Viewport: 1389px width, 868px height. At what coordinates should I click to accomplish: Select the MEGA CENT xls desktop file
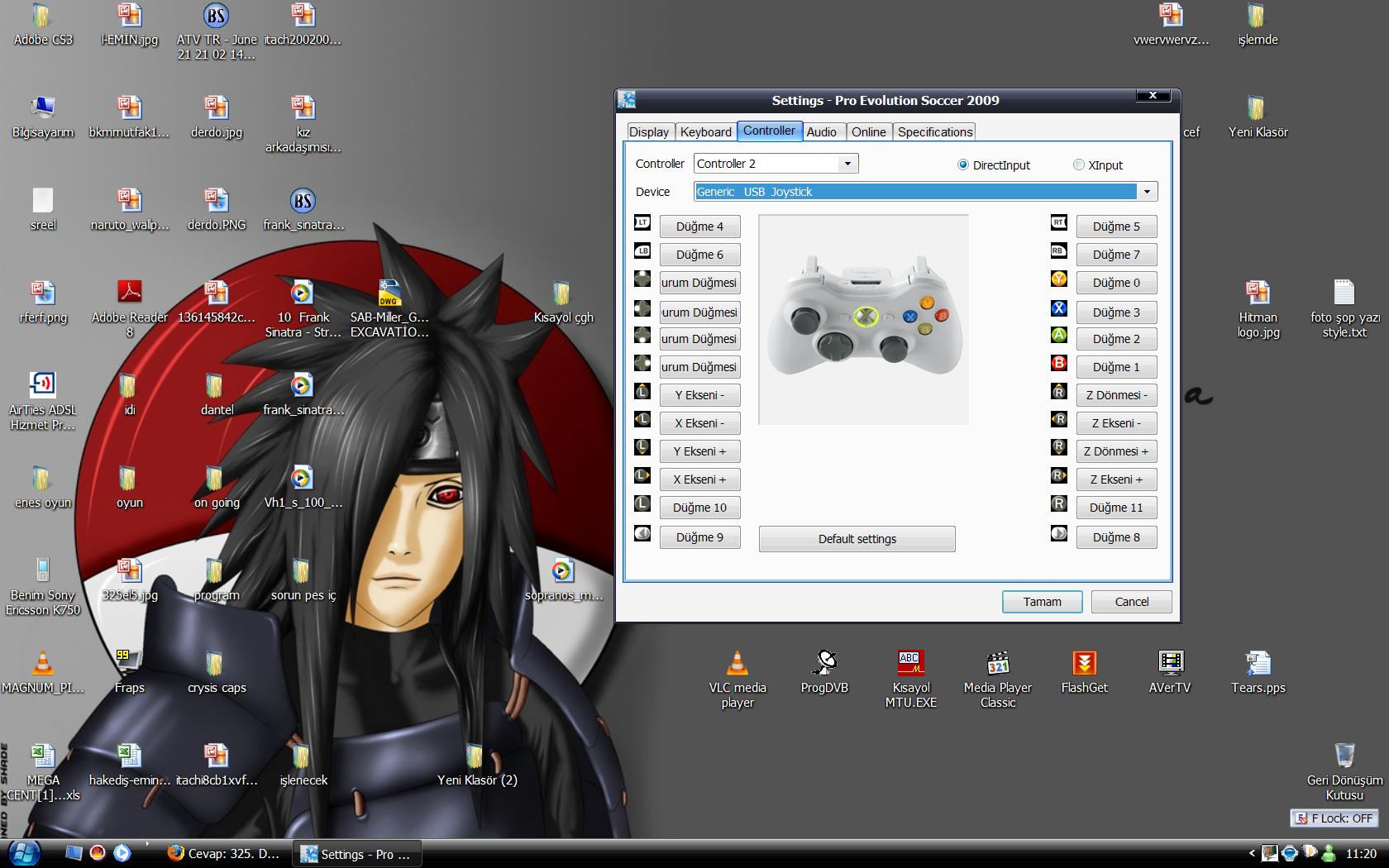point(42,772)
